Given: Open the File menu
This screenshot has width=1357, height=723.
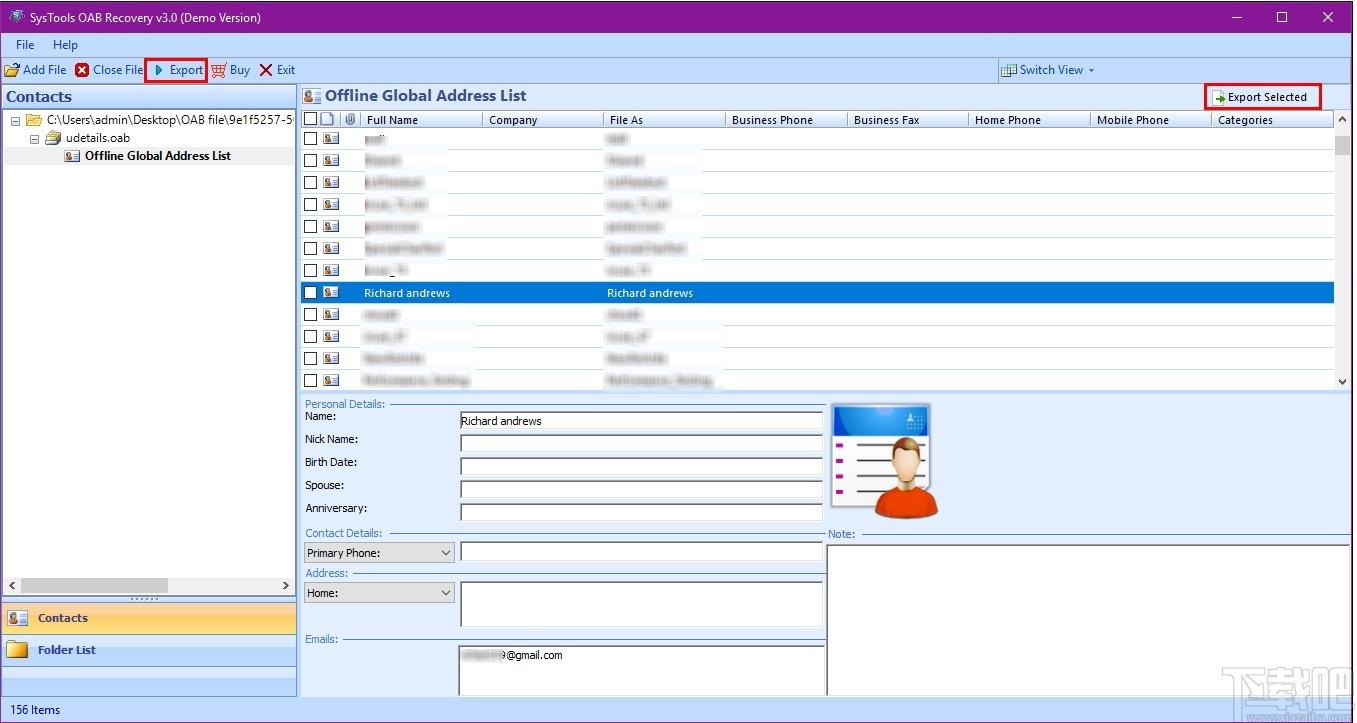Looking at the screenshot, I should pos(25,45).
